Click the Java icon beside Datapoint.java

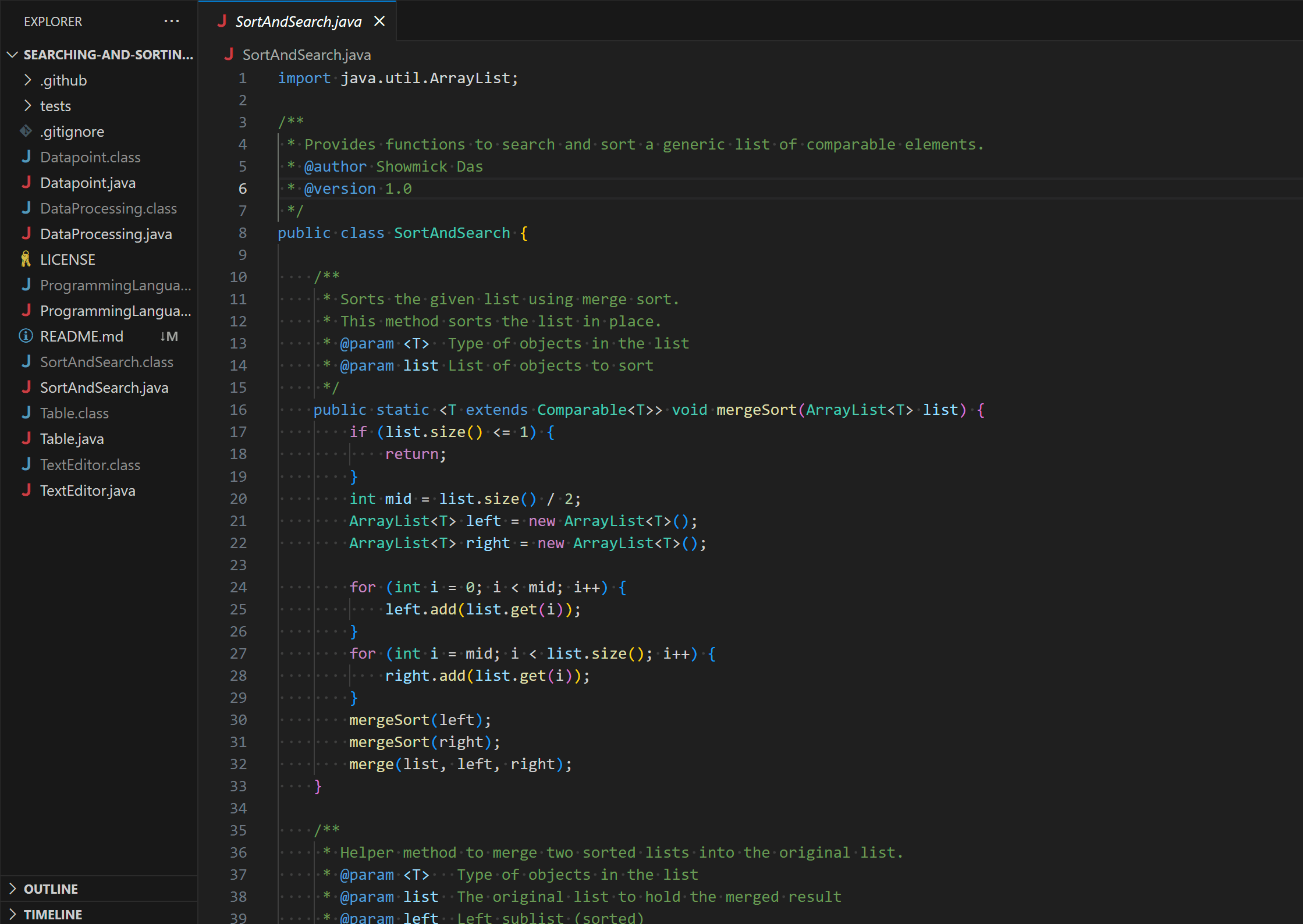tap(26, 183)
